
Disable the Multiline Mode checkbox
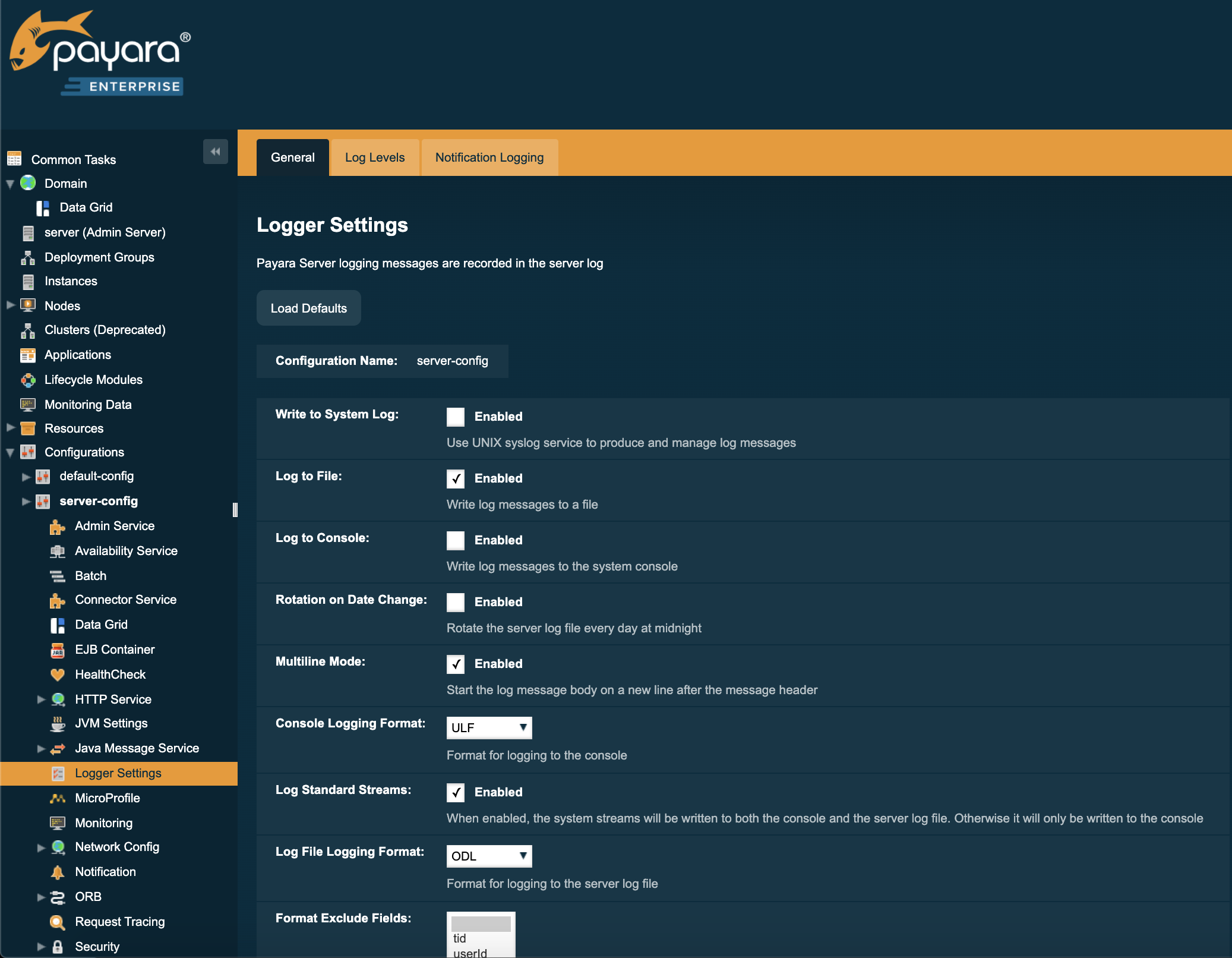pyautogui.click(x=456, y=664)
